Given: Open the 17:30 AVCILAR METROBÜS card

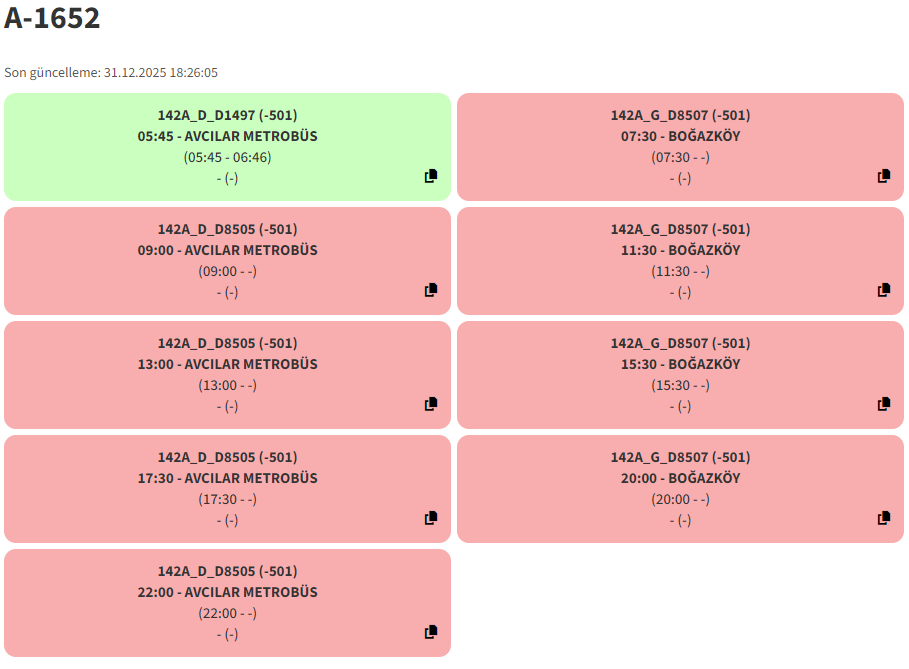Looking at the screenshot, I should (x=227, y=478).
